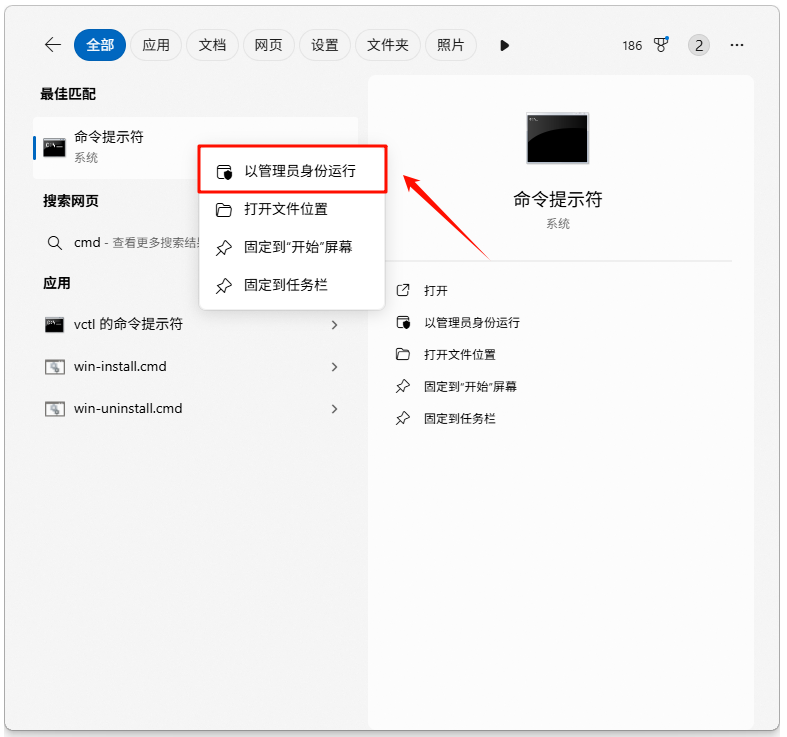Click the 命令提示符 result icon in best match
Viewport: 787px width, 737px height.
(x=54, y=148)
